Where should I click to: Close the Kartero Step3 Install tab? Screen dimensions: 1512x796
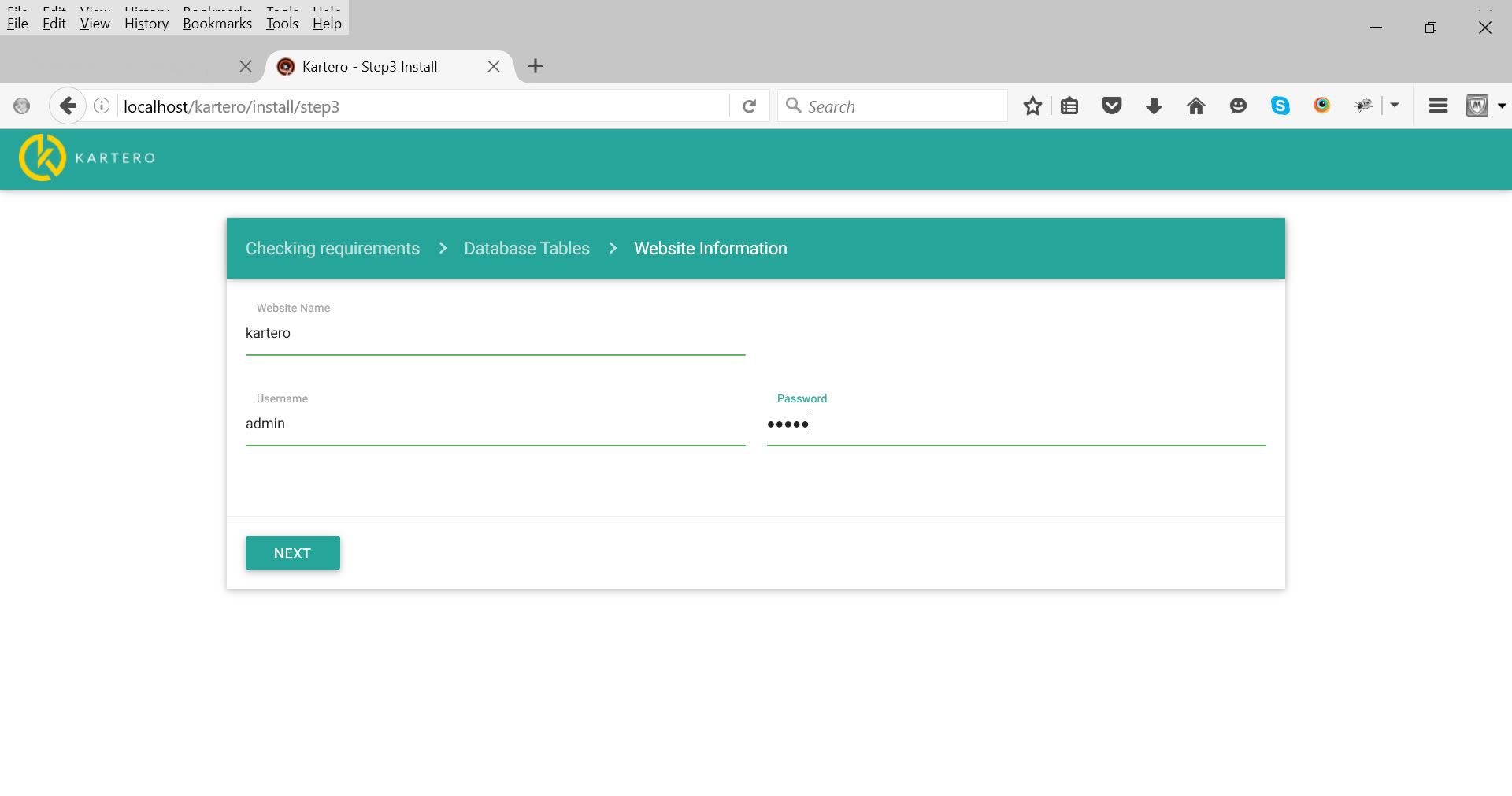point(494,66)
